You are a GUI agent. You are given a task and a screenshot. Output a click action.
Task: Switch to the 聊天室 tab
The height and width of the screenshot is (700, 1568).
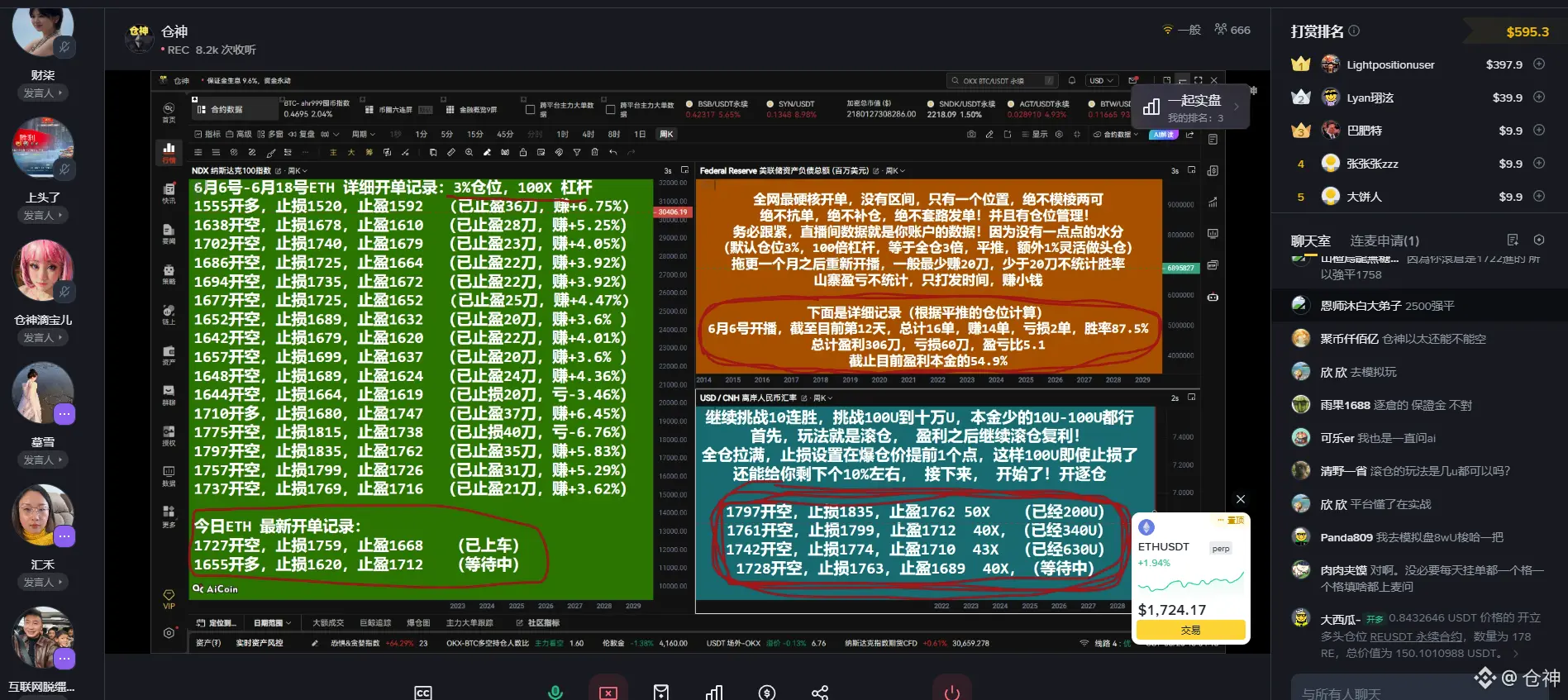(x=1311, y=240)
